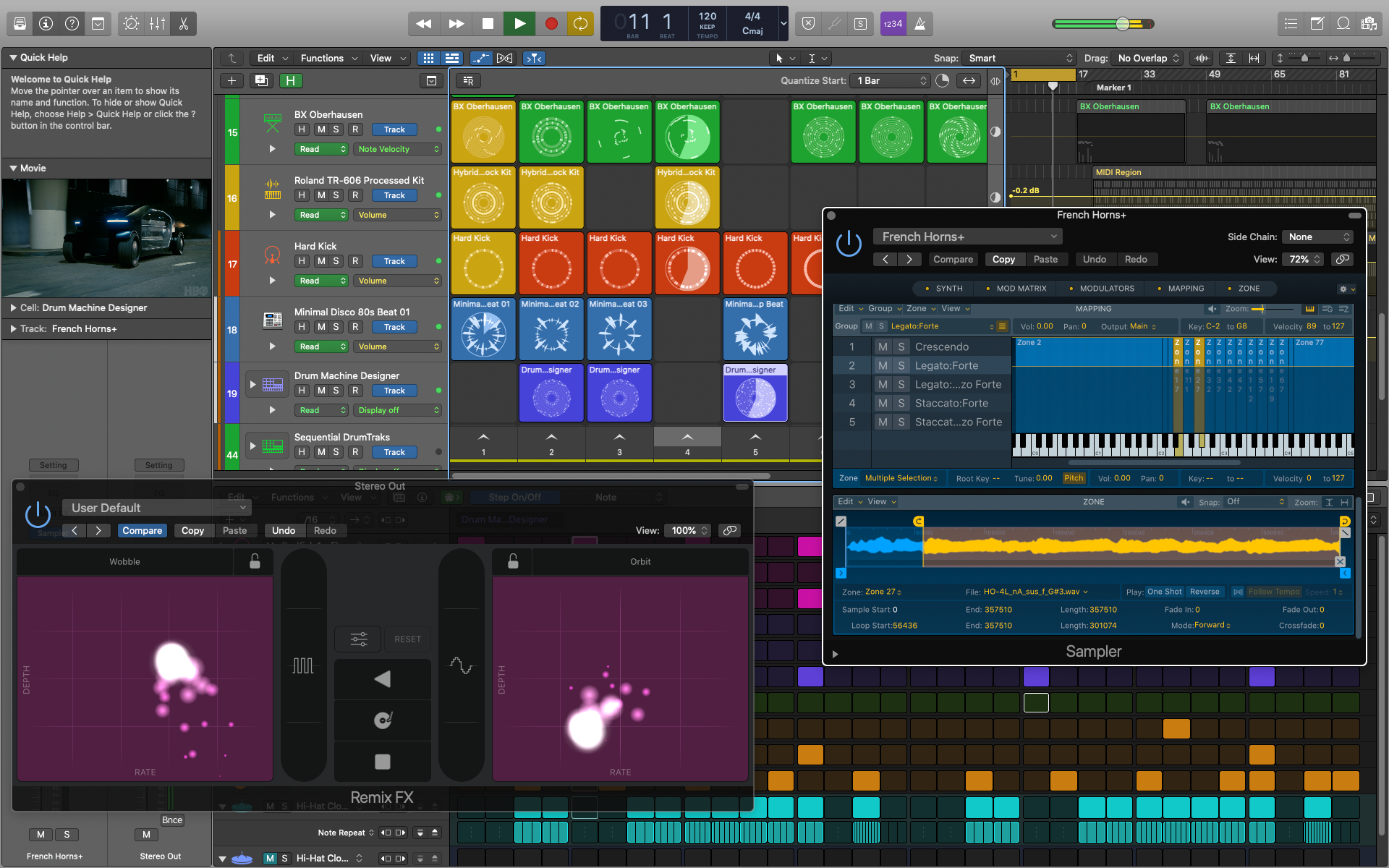This screenshot has height=868, width=1389.
Task: Open Note Velocity parameter dropdown on BX Oberhausen
Action: pos(398,149)
